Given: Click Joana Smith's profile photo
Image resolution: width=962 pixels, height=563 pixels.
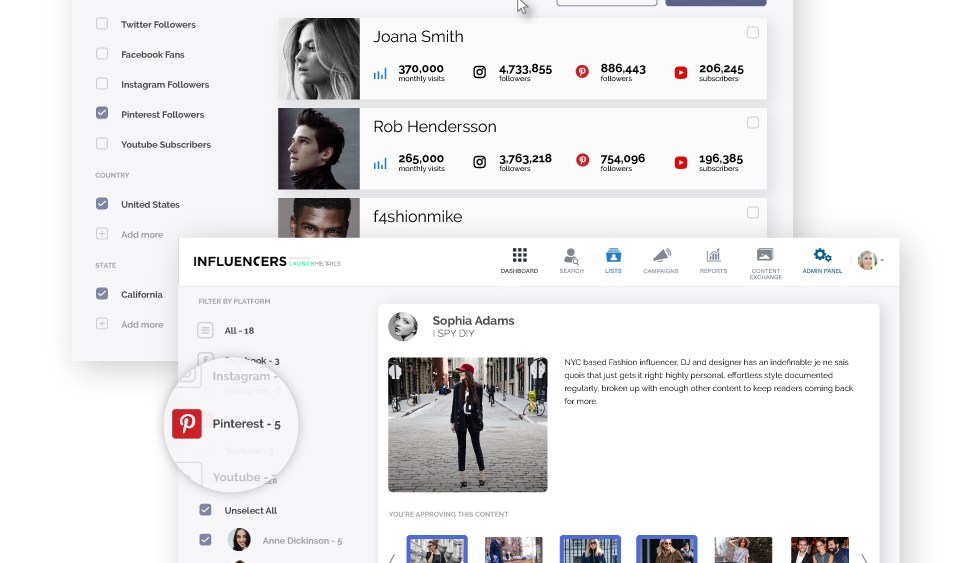Looking at the screenshot, I should point(318,59).
